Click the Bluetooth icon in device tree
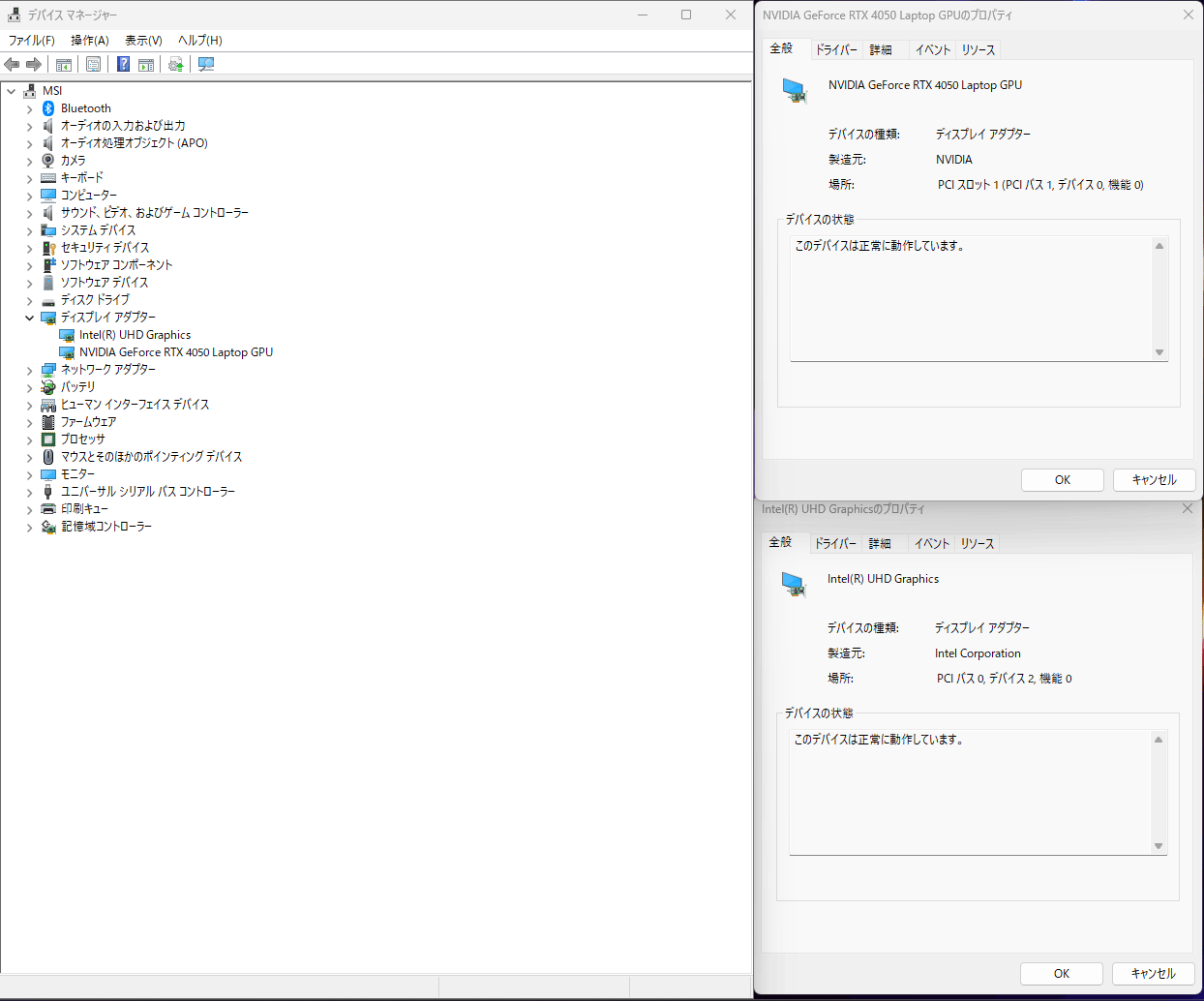This screenshot has width=1204, height=1001. click(x=48, y=108)
